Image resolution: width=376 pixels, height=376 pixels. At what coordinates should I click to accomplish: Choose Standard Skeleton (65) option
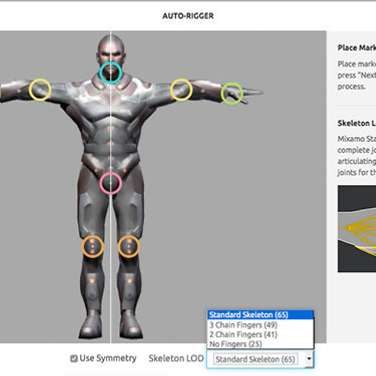click(x=260, y=315)
